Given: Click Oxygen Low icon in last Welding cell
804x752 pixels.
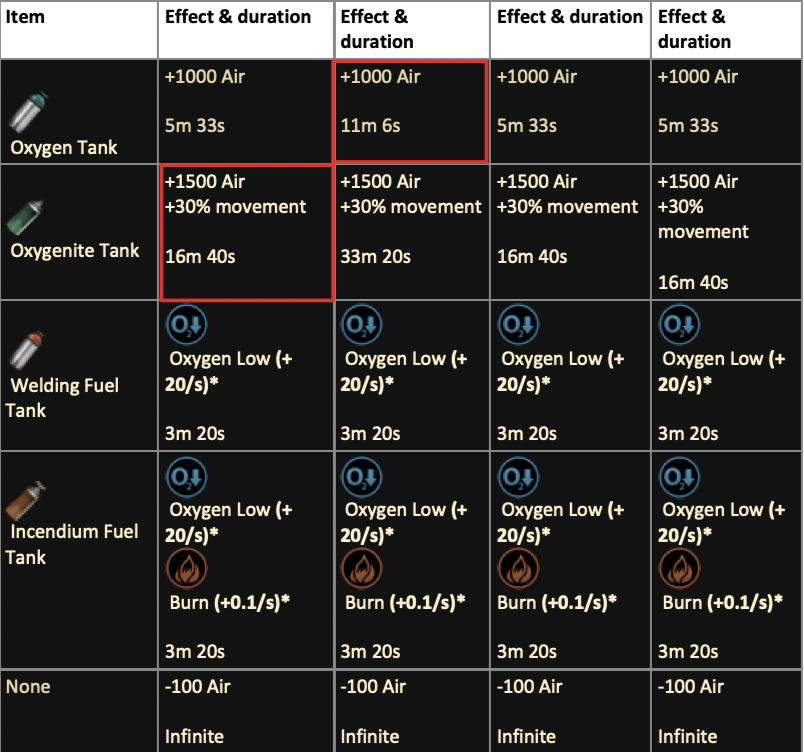Looking at the screenshot, I should (x=679, y=325).
